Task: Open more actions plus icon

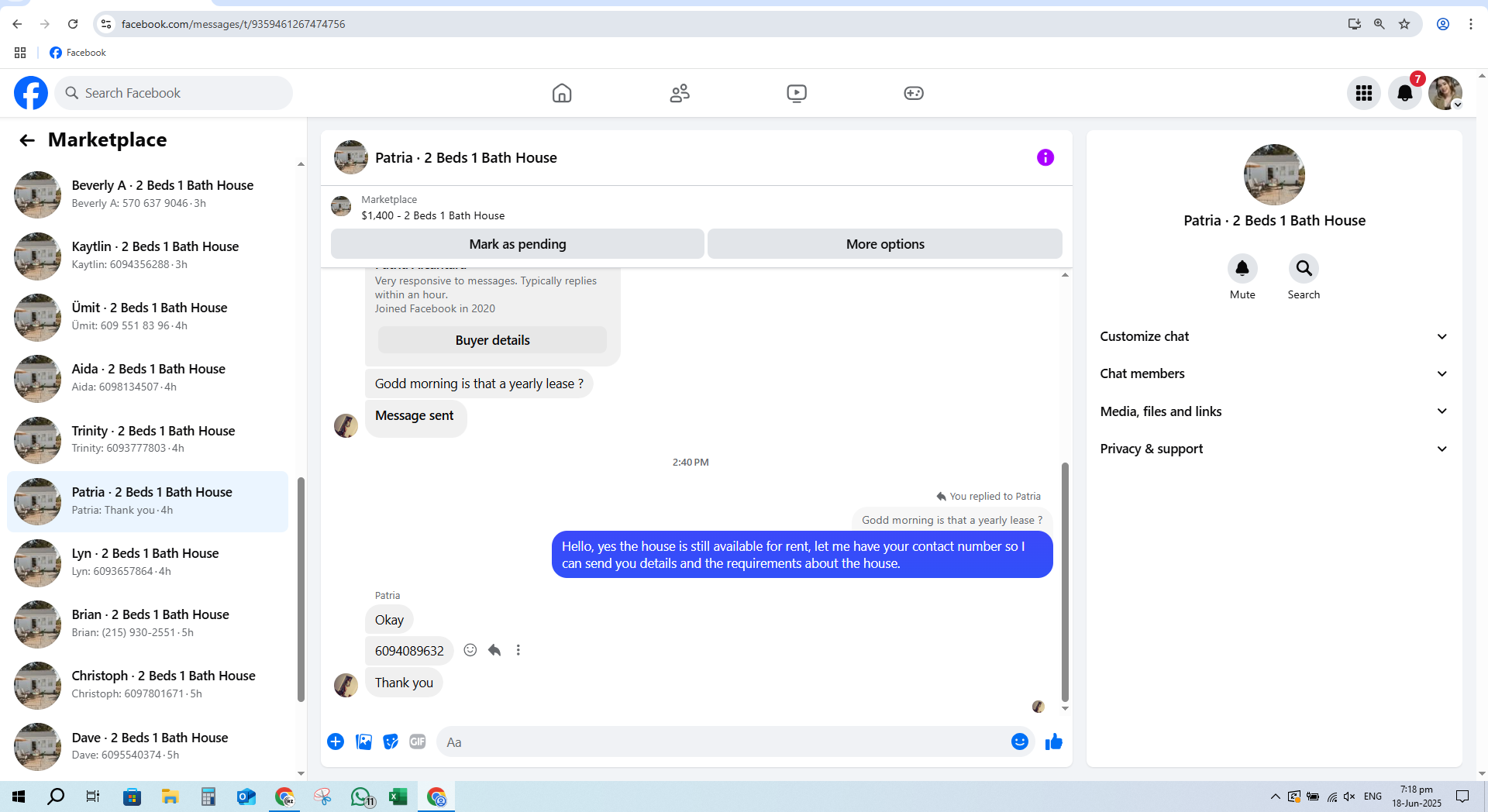Action: coord(336,741)
